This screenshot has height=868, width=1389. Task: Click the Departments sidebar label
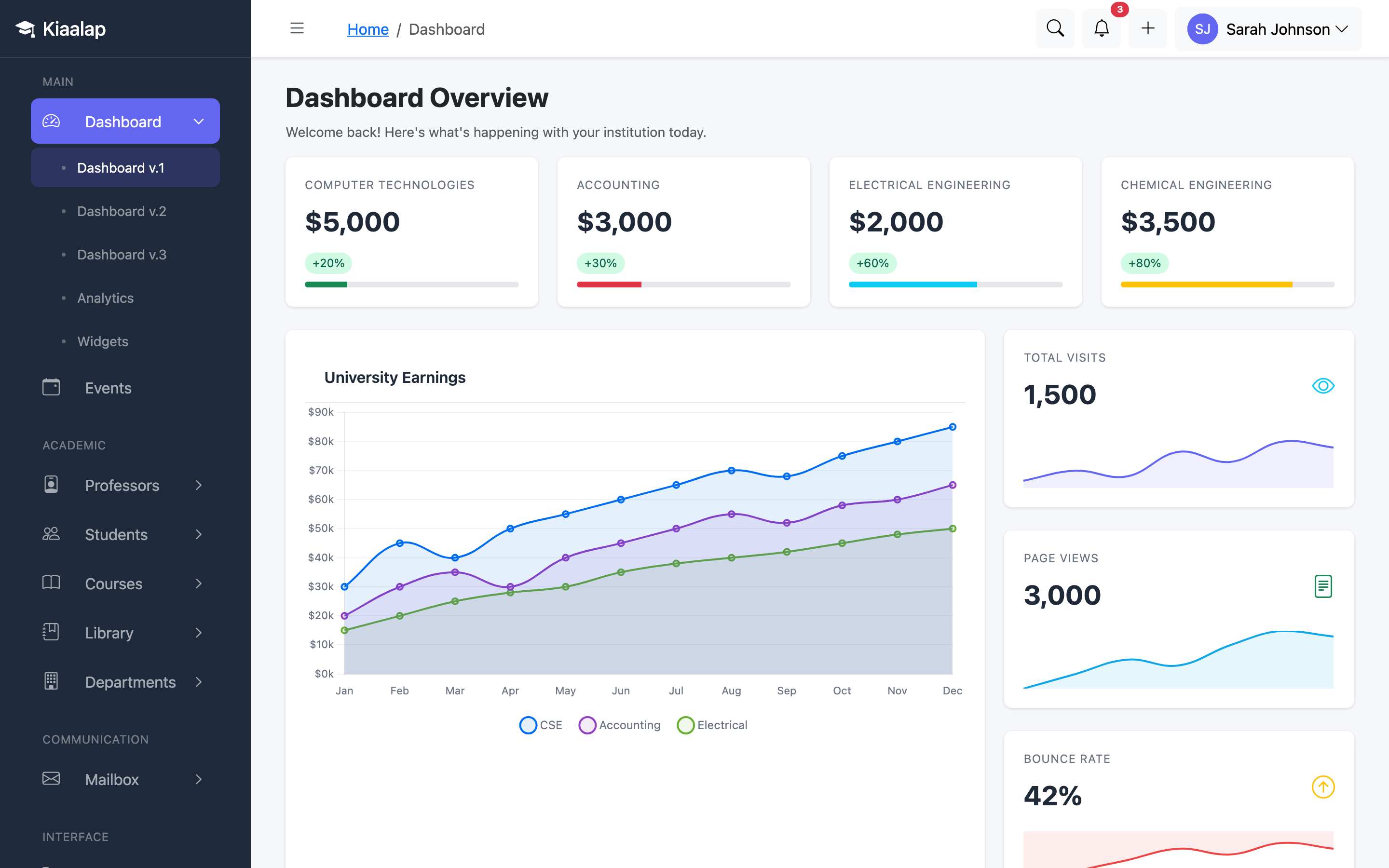pyautogui.click(x=130, y=682)
